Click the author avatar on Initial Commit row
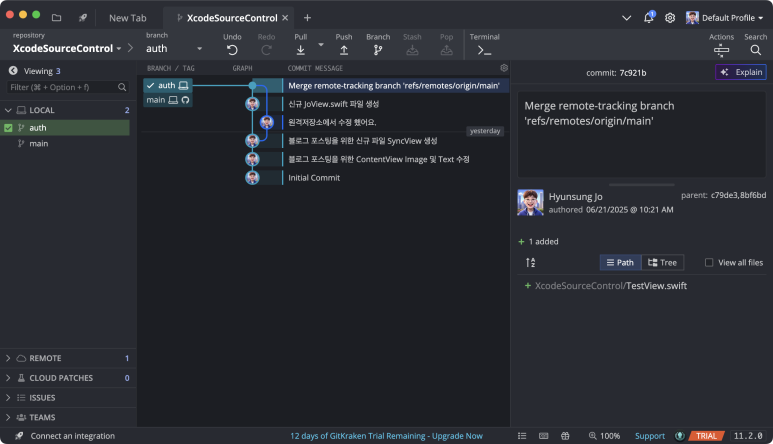 252,177
